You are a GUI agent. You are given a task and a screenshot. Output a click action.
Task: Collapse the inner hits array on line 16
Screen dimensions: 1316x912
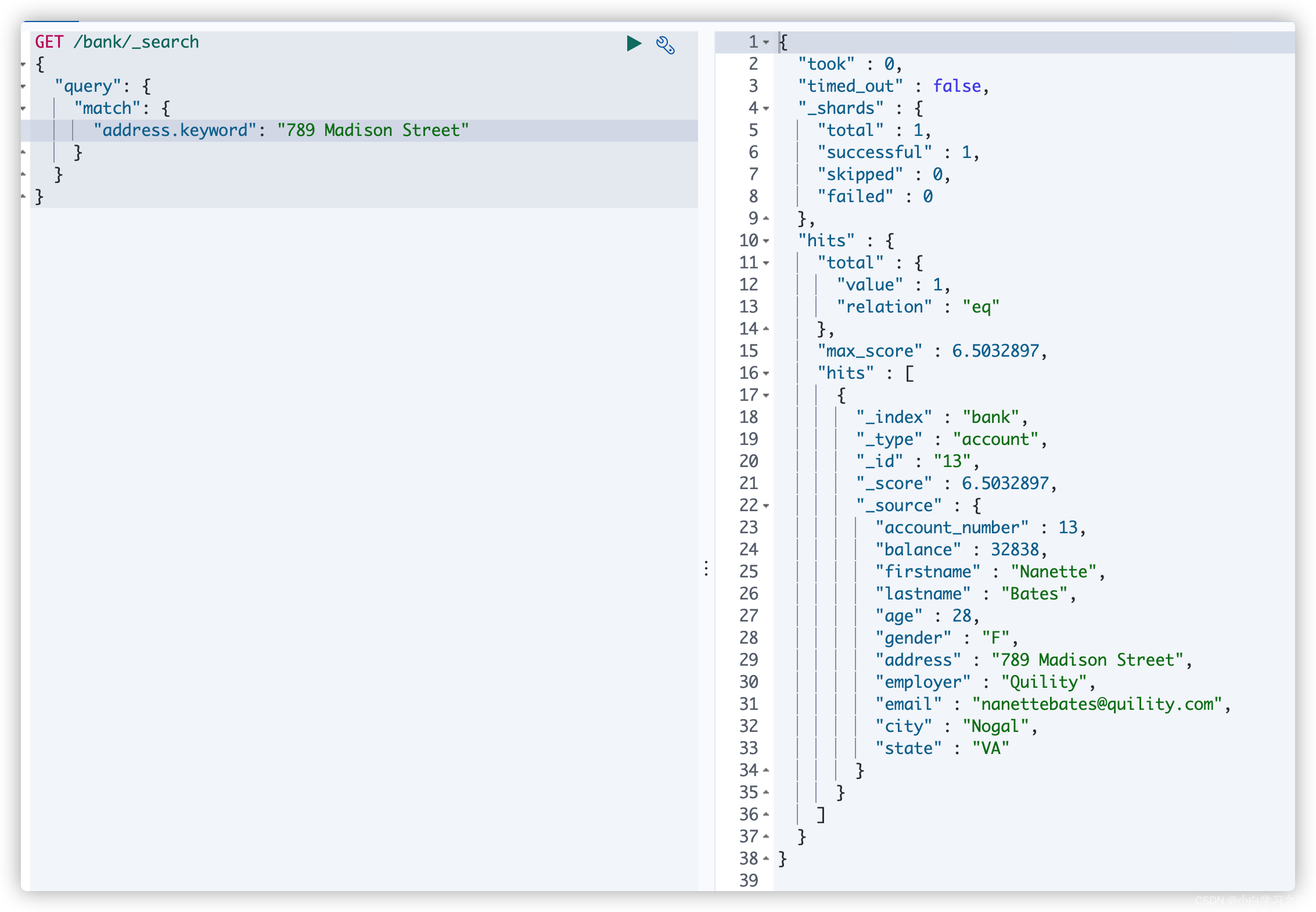pos(766,374)
